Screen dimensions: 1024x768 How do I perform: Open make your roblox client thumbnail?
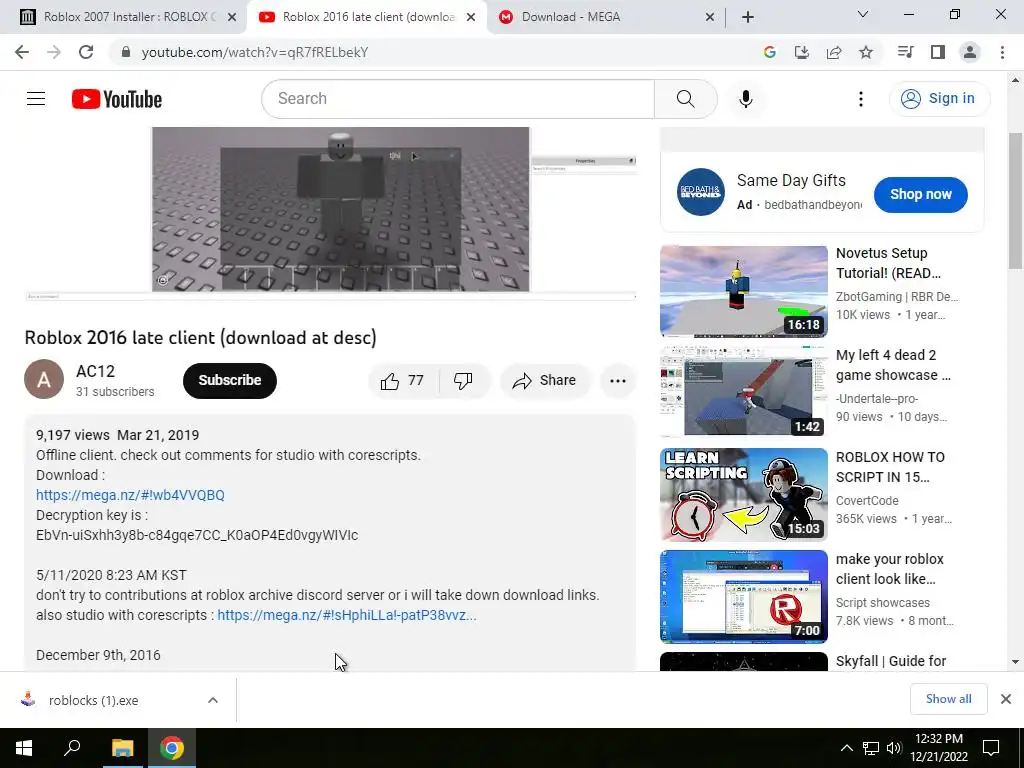(744, 596)
